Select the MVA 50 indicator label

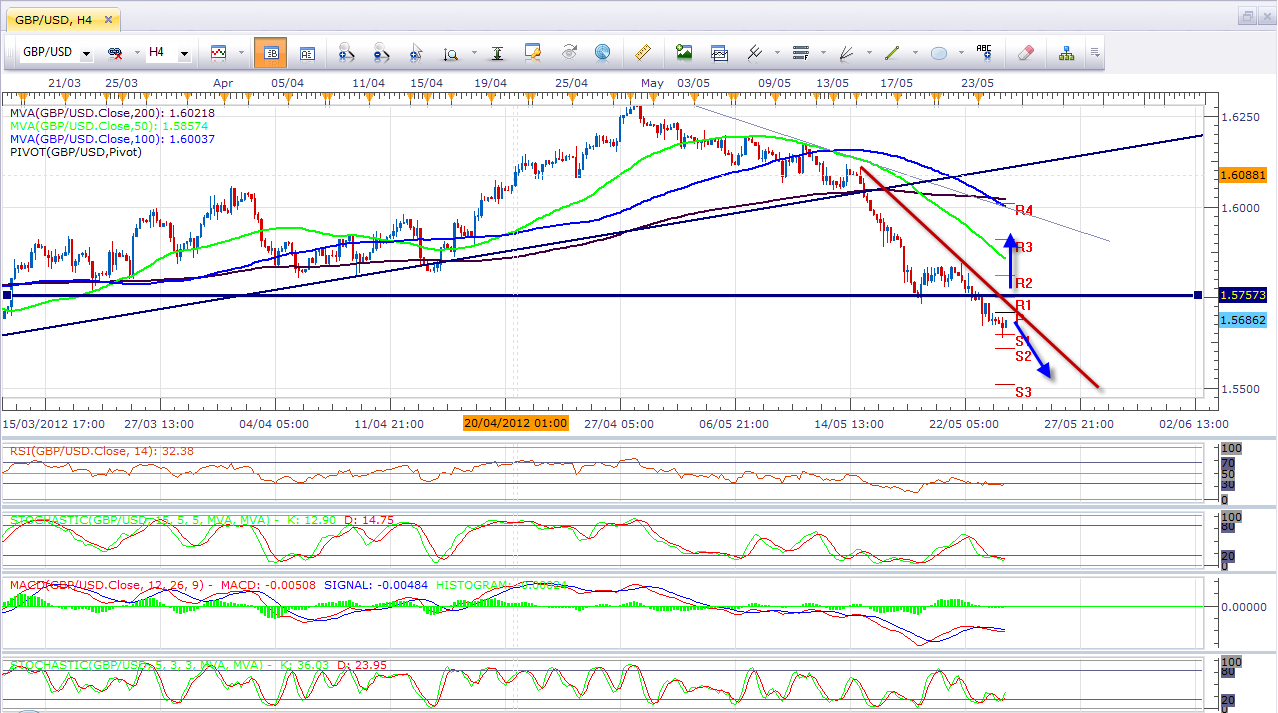(109, 127)
